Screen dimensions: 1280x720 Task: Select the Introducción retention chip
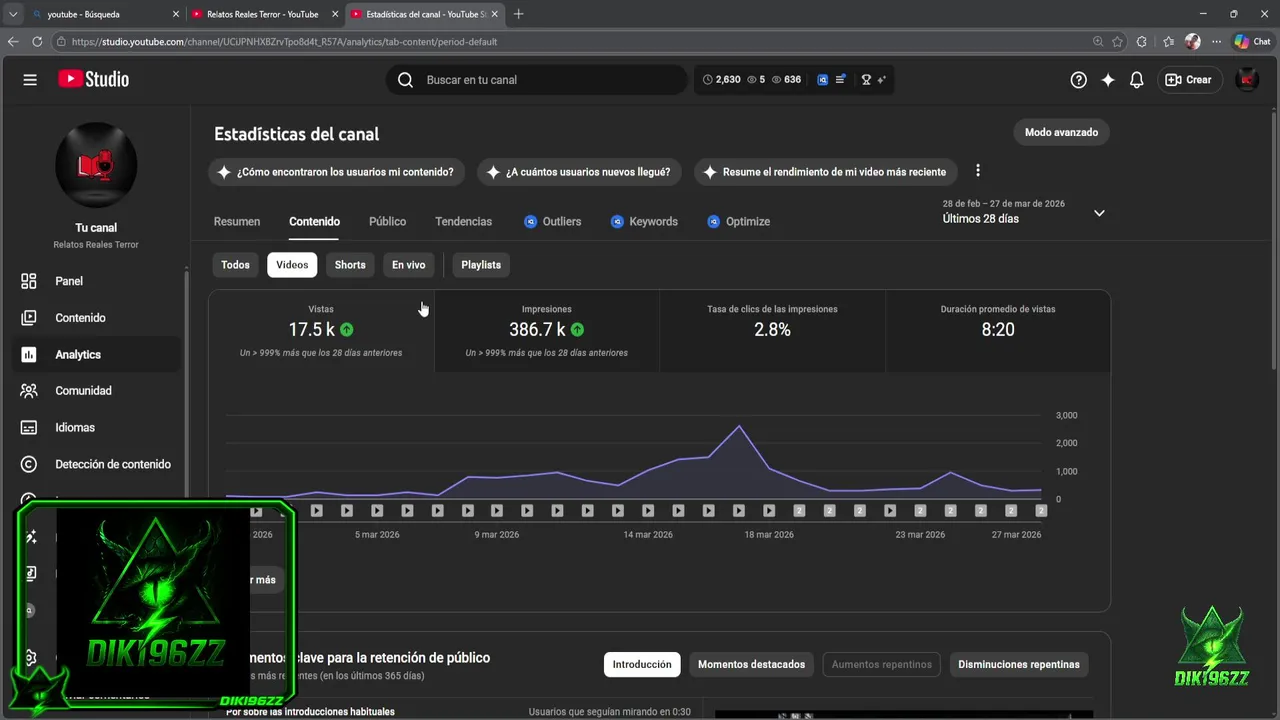pyautogui.click(x=642, y=664)
